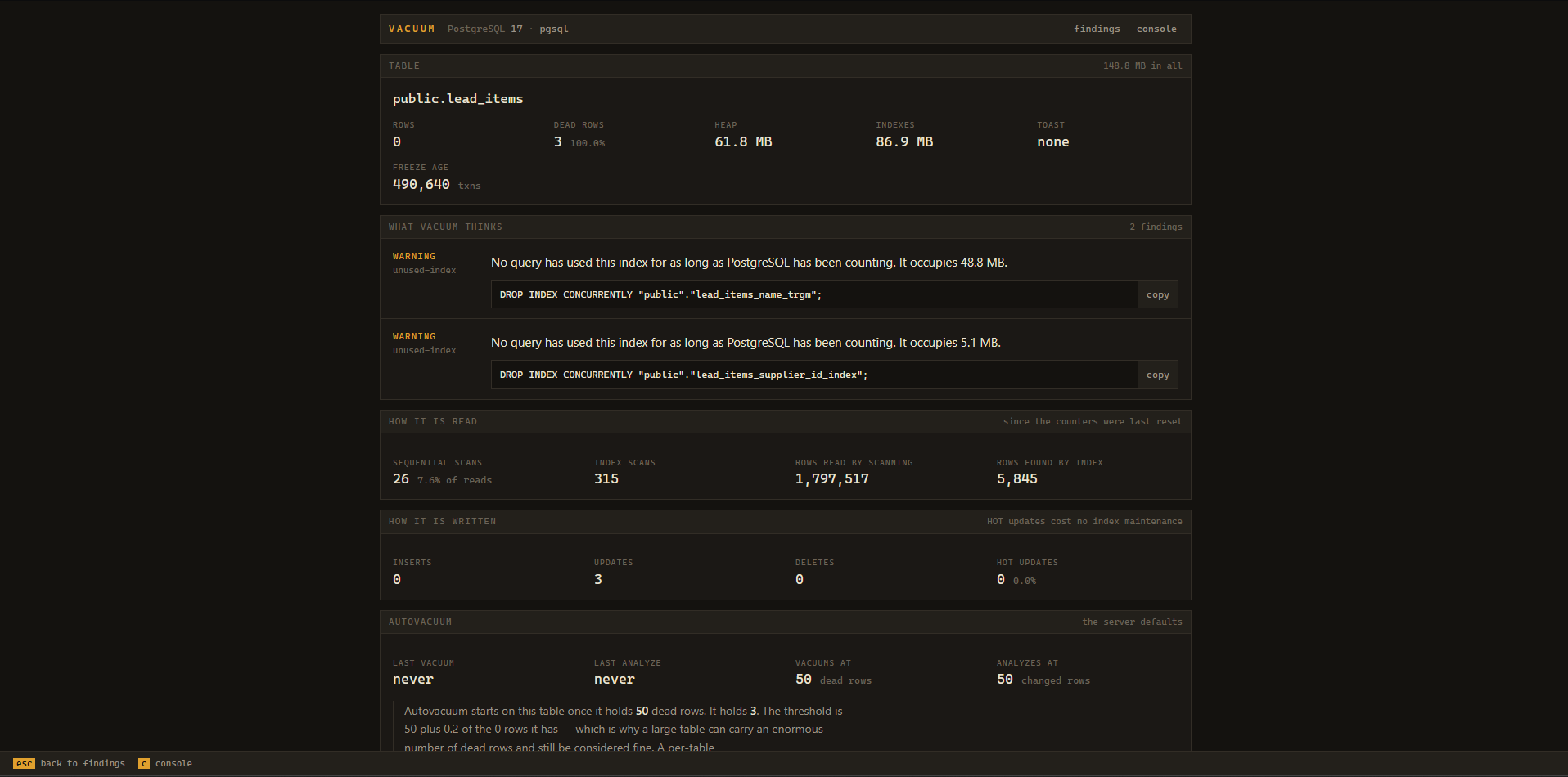Click rows read by scanning 1,797,517
The image size is (1568, 777).
pos(832,478)
